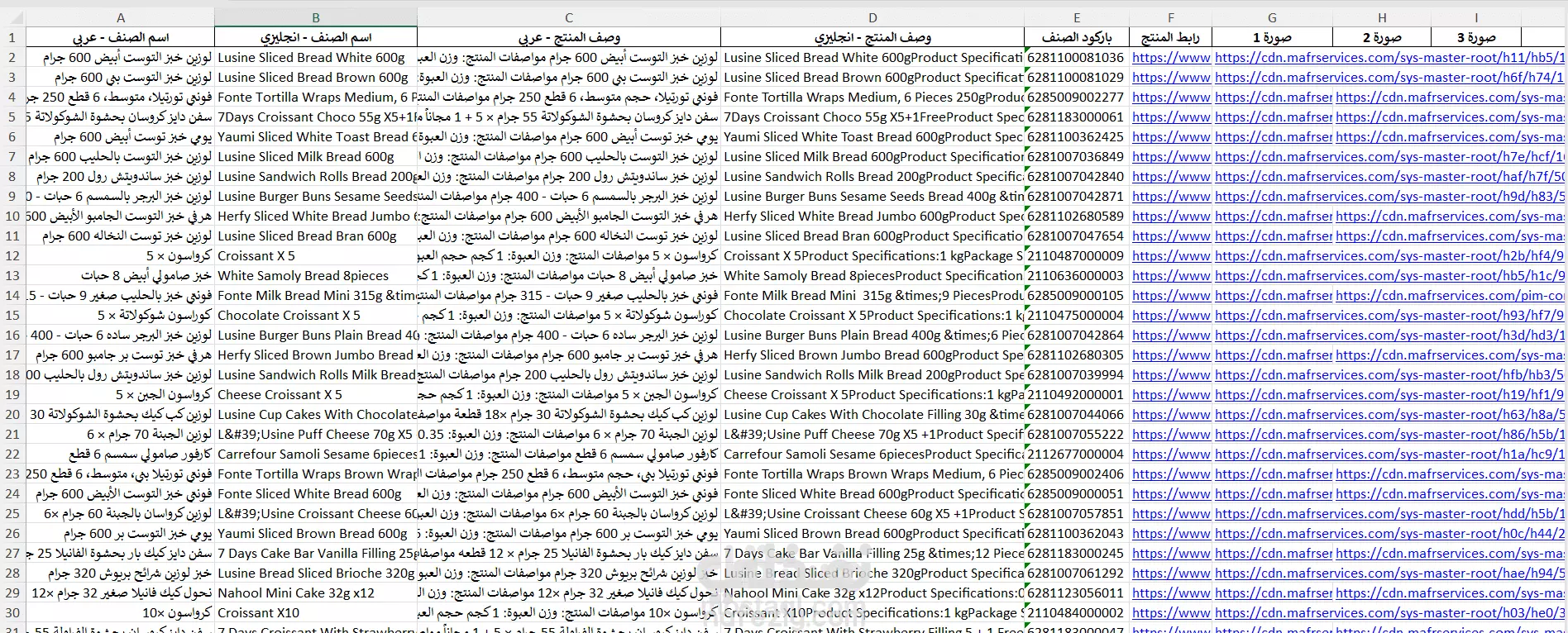Click cell 'Chocolate Croissant X 5' in column B
The image size is (1568, 633).
(316, 315)
